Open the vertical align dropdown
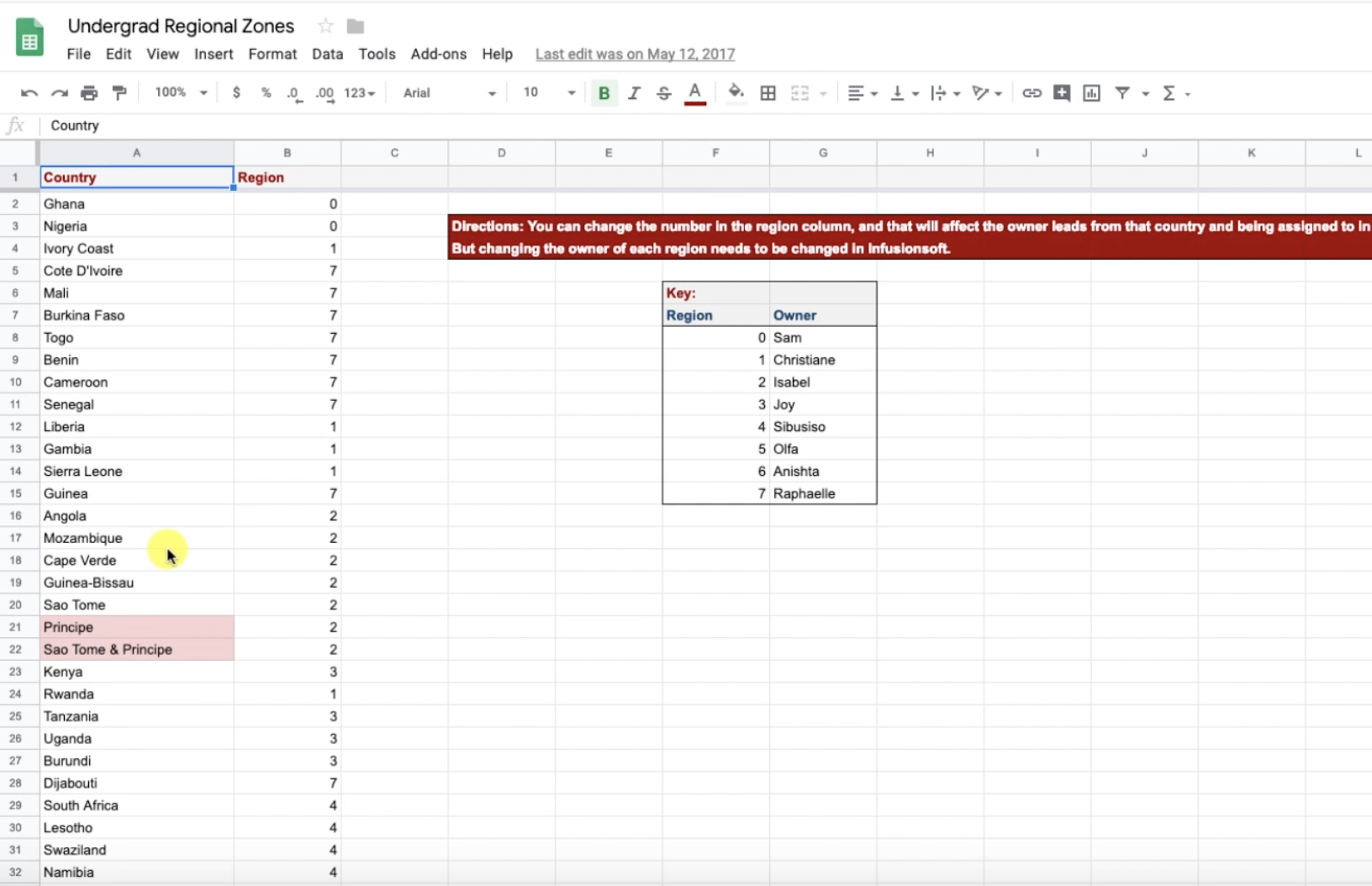 click(905, 93)
